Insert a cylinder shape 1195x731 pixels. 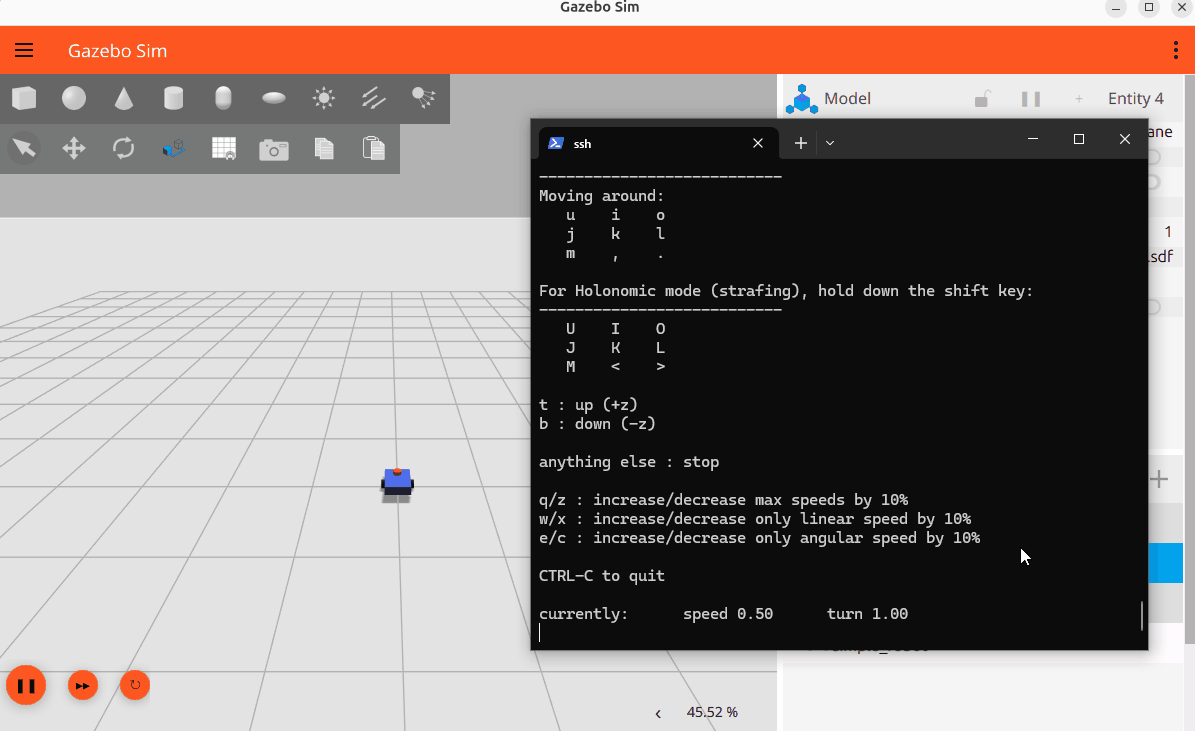174,98
